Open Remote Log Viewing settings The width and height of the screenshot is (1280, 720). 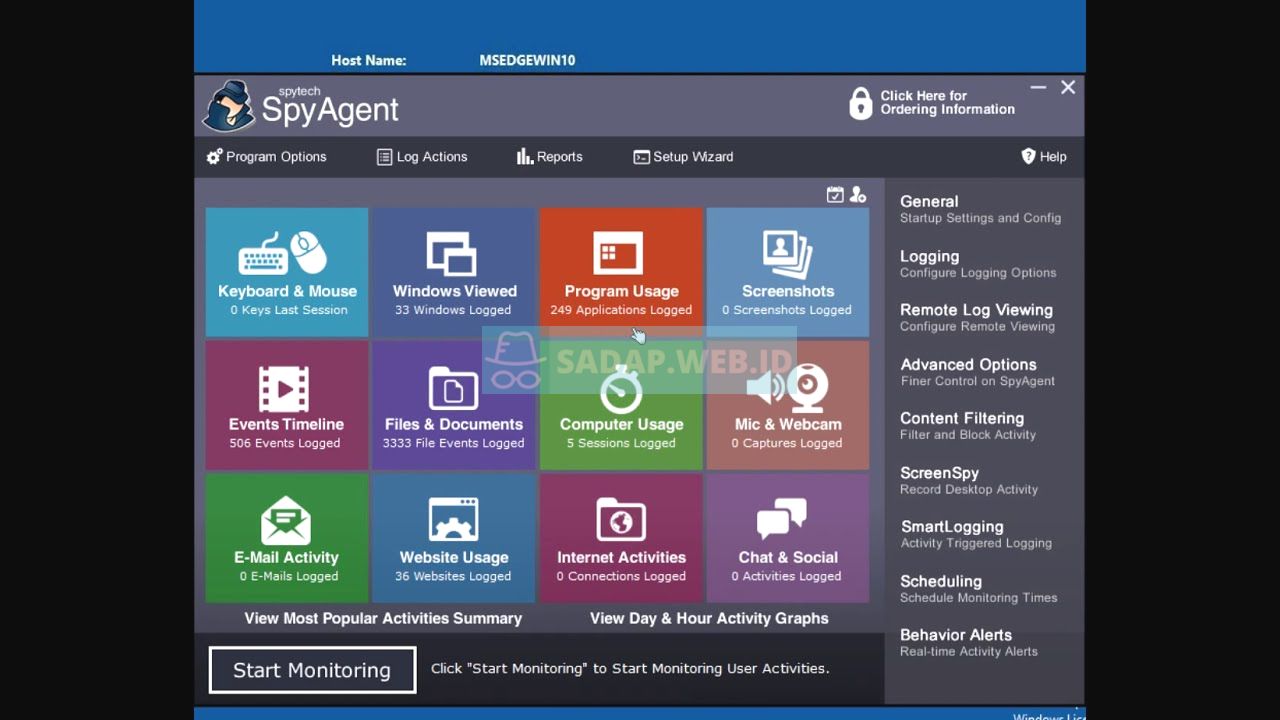pos(977,318)
